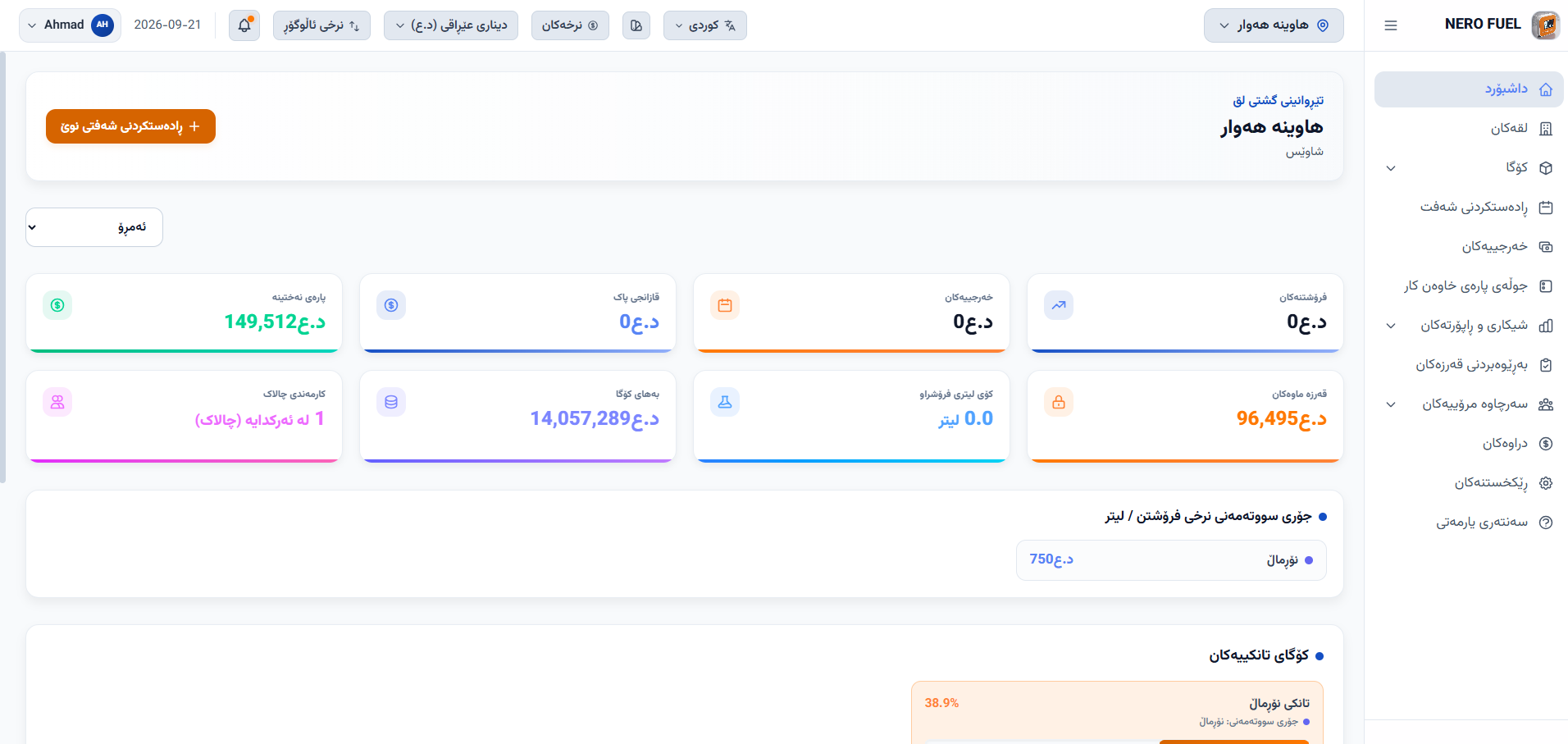Click the نرخی ئاڵوگۆڕ exchange rate button
1568x744 pixels.
click(321, 25)
